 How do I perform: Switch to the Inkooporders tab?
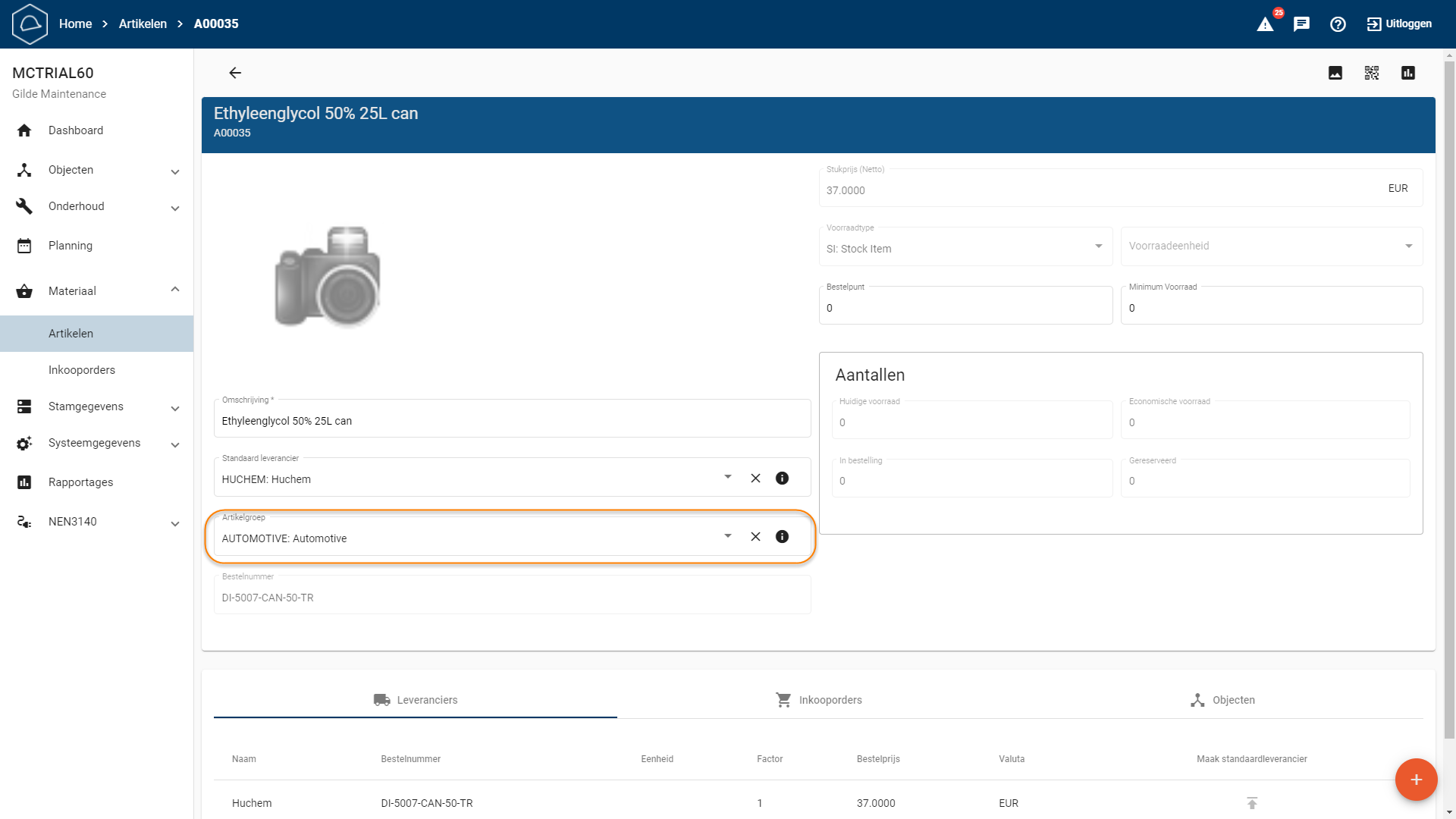click(x=819, y=700)
